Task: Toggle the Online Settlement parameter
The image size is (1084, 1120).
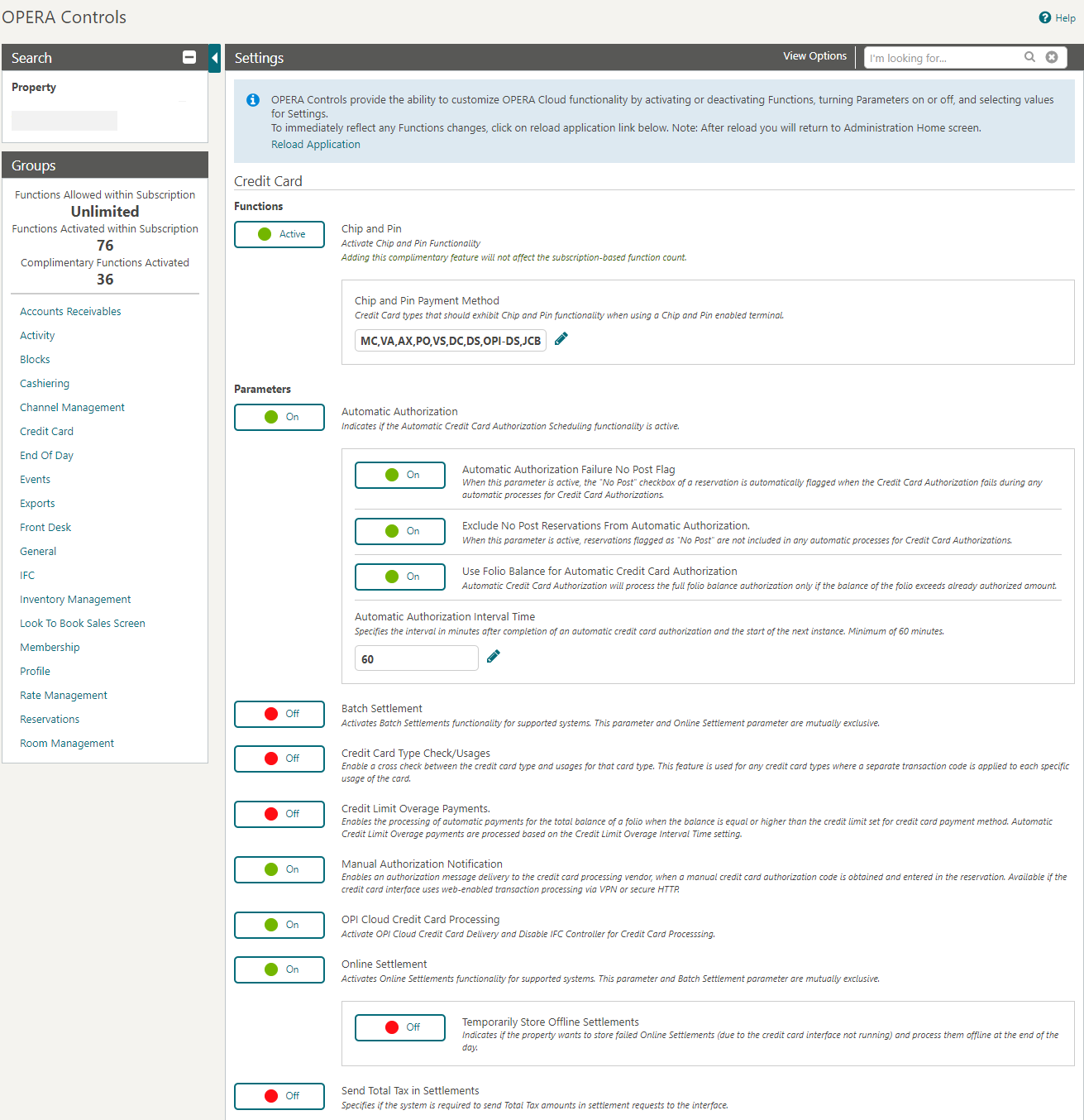Action: [x=279, y=969]
